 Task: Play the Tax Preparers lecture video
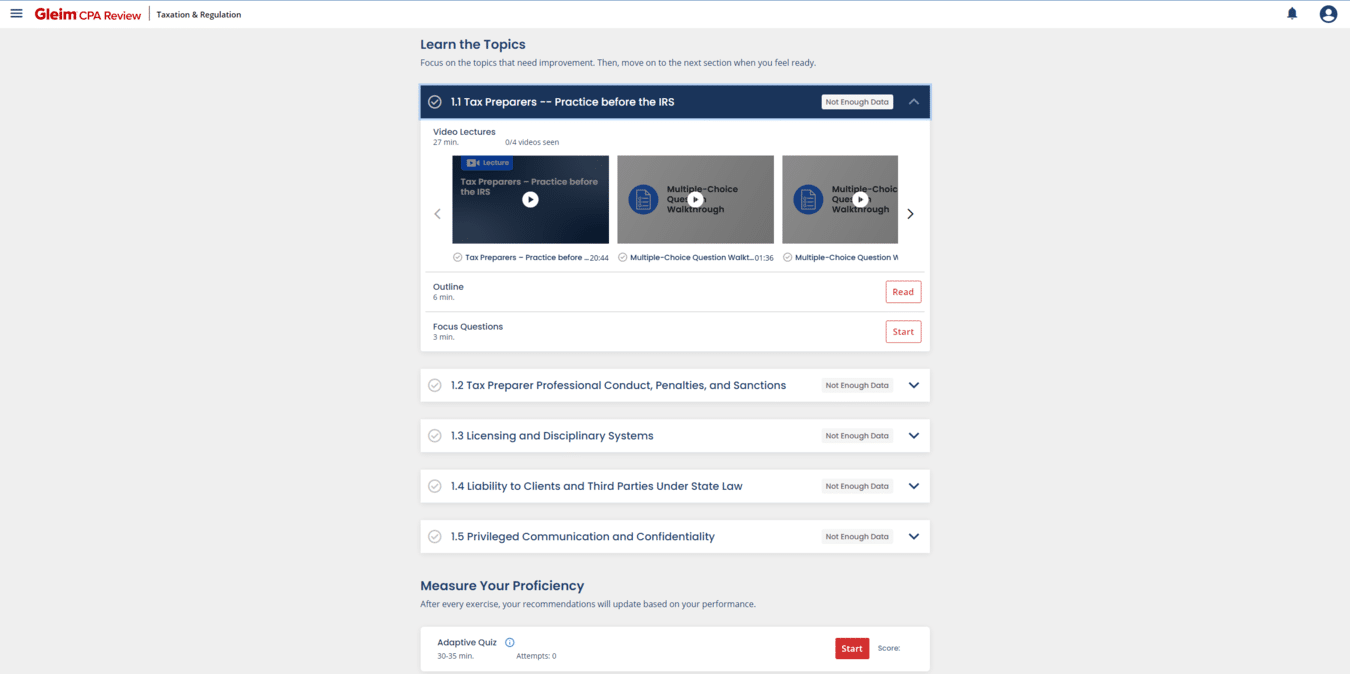click(530, 198)
